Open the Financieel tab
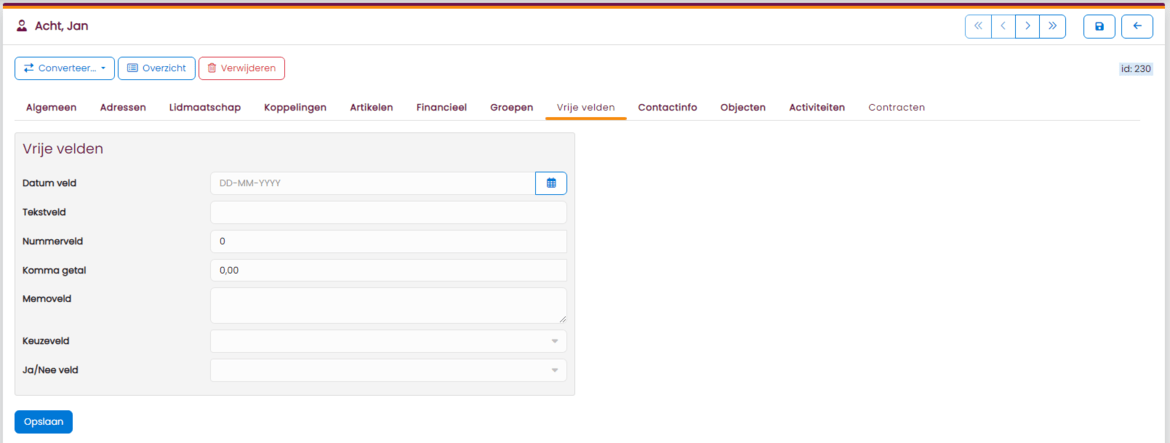The height and width of the screenshot is (443, 1170). pos(442,107)
